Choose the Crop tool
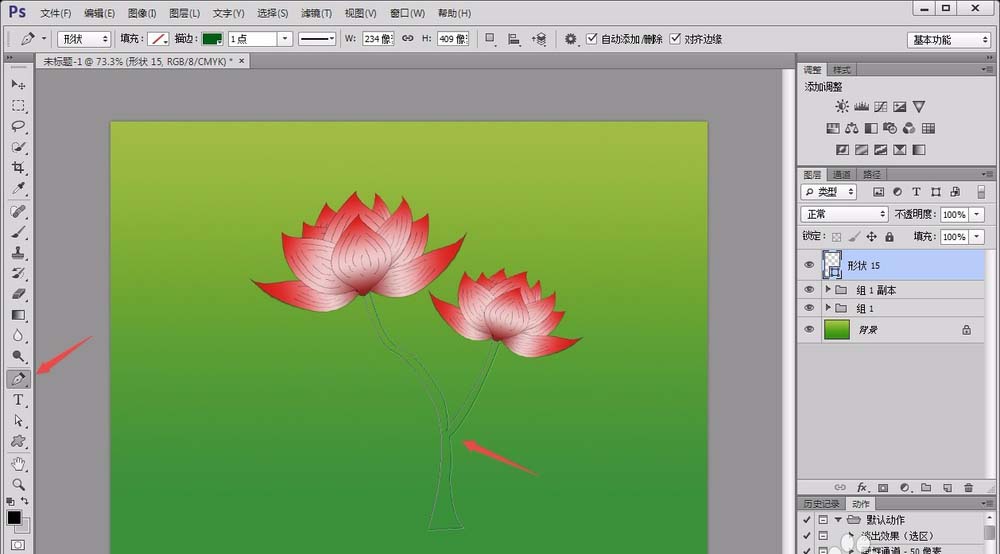The image size is (1000, 554). (x=18, y=168)
